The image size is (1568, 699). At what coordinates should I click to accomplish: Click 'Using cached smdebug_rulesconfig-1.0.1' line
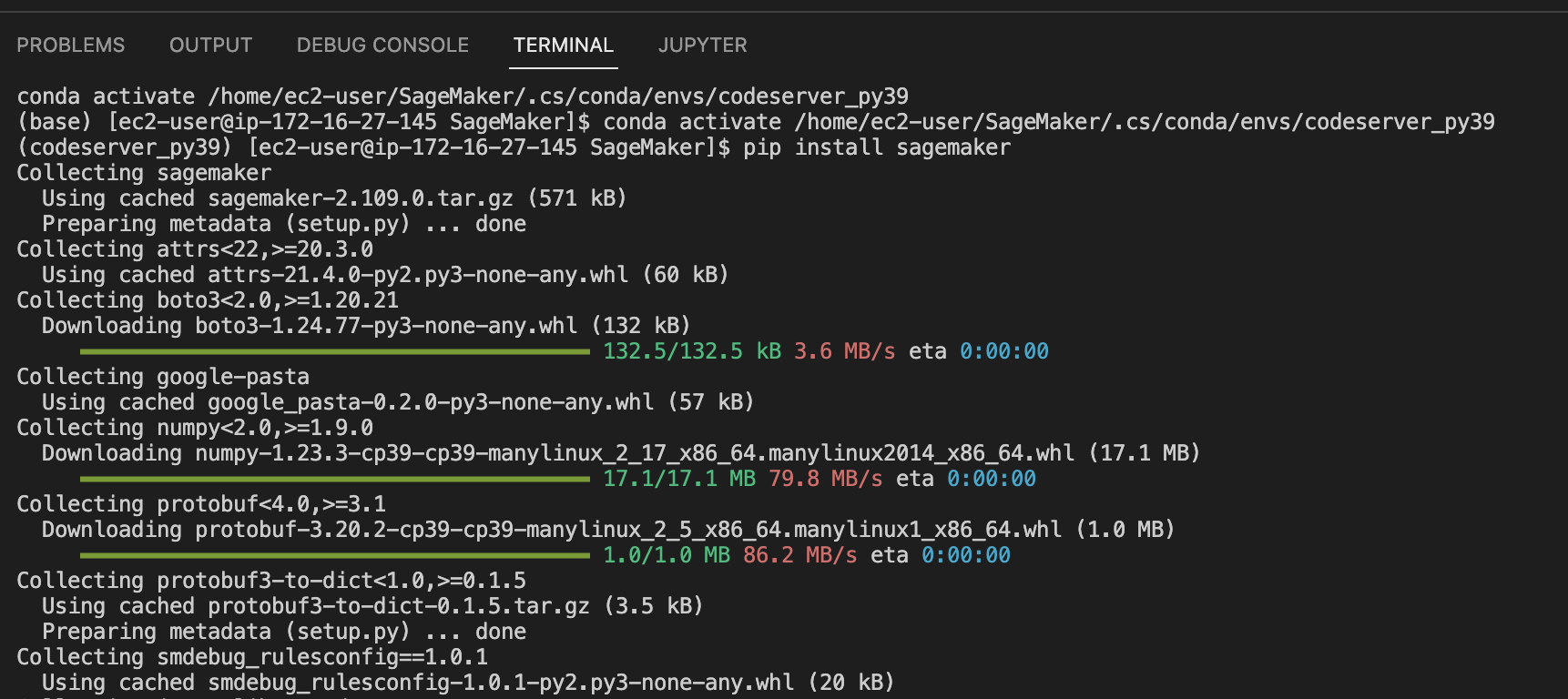(468, 683)
